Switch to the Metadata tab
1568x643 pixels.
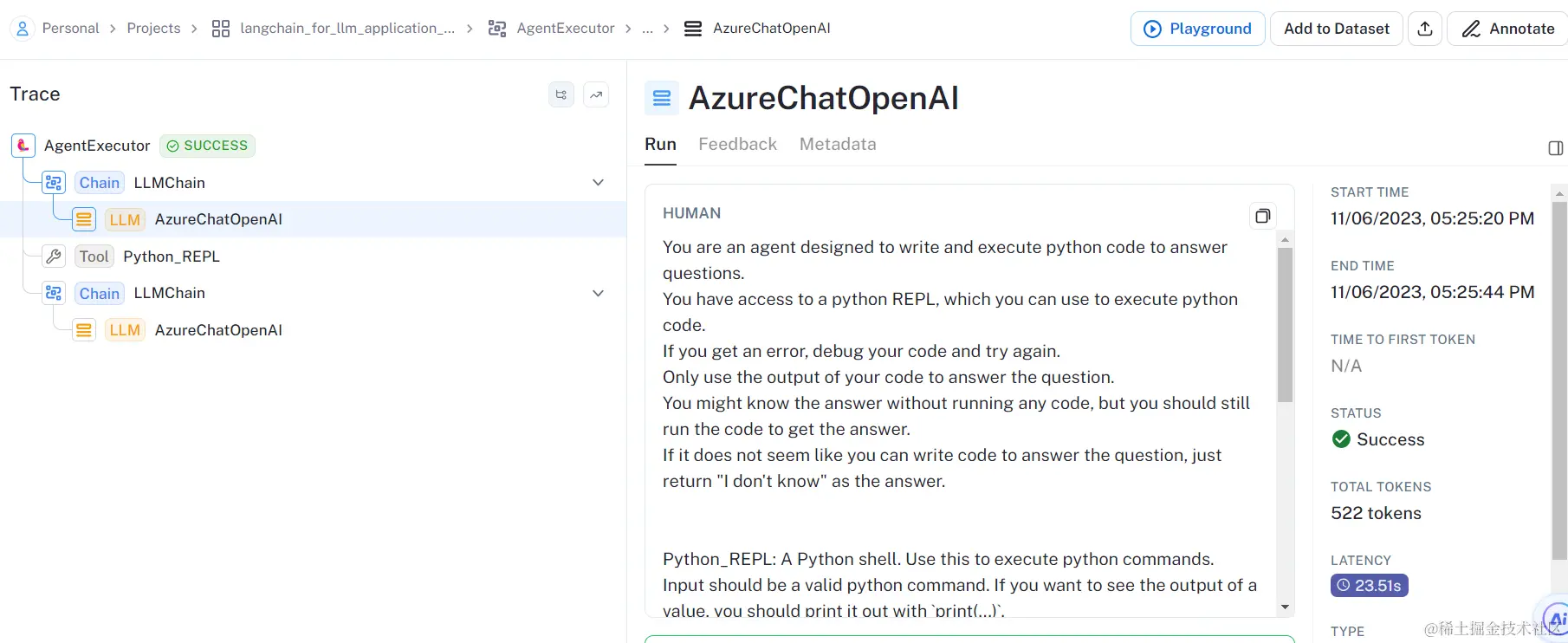[837, 144]
